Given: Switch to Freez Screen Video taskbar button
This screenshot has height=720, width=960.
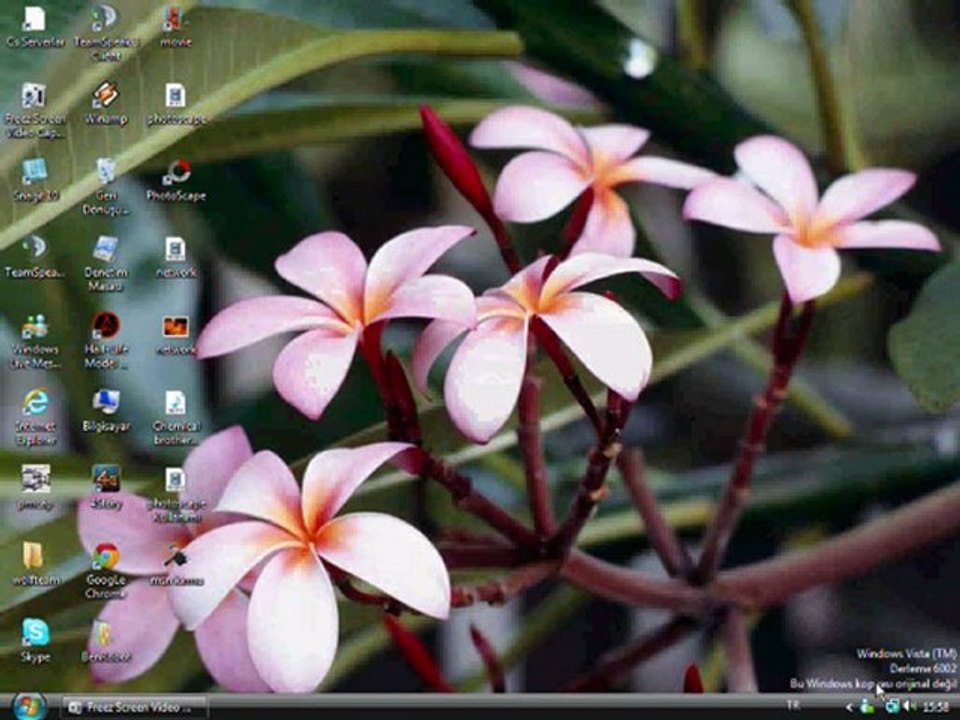Looking at the screenshot, I should [134, 707].
